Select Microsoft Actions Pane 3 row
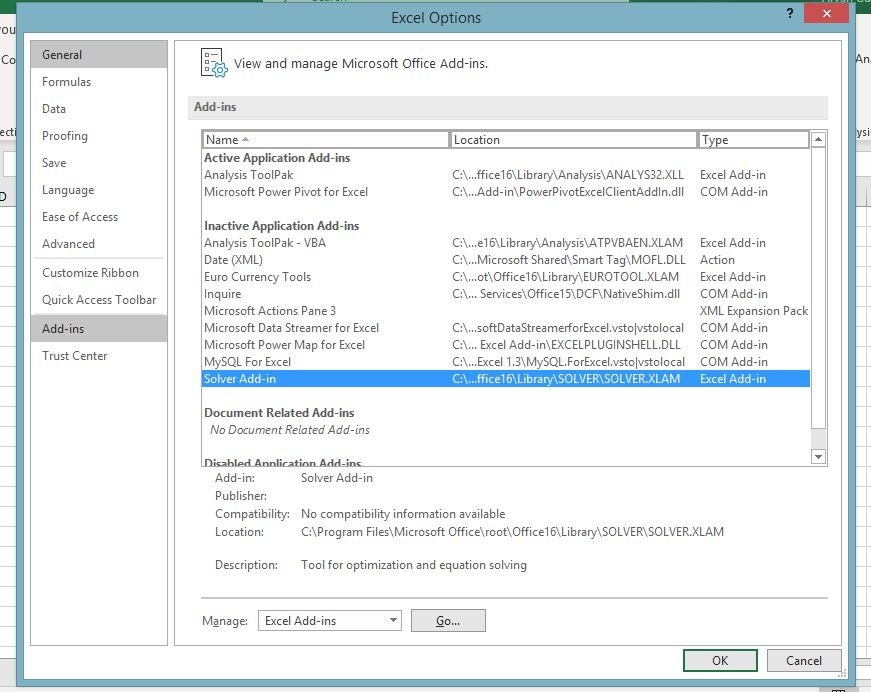This screenshot has width=871, height=692. (505, 311)
